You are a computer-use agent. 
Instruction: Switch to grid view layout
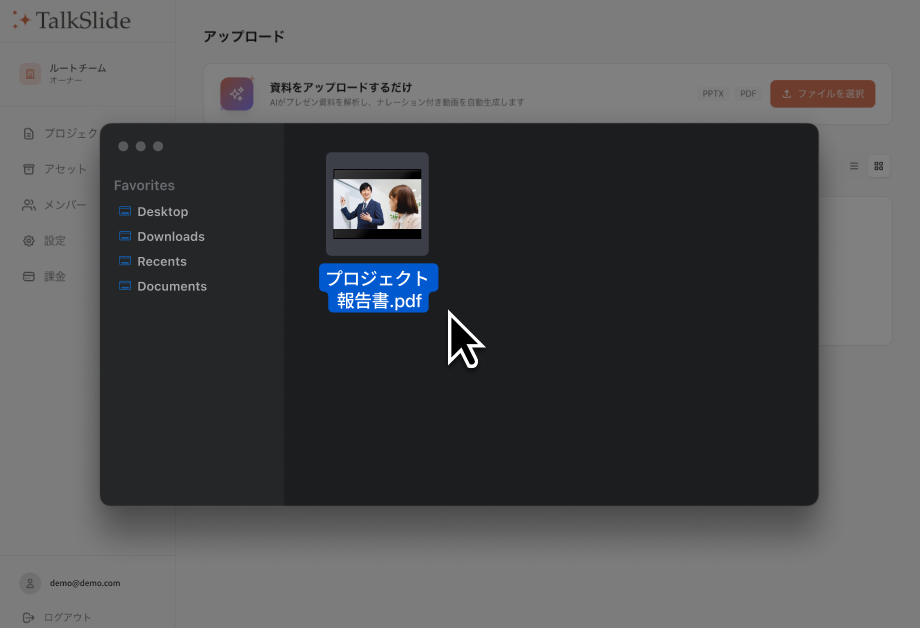pyautogui.click(x=878, y=166)
